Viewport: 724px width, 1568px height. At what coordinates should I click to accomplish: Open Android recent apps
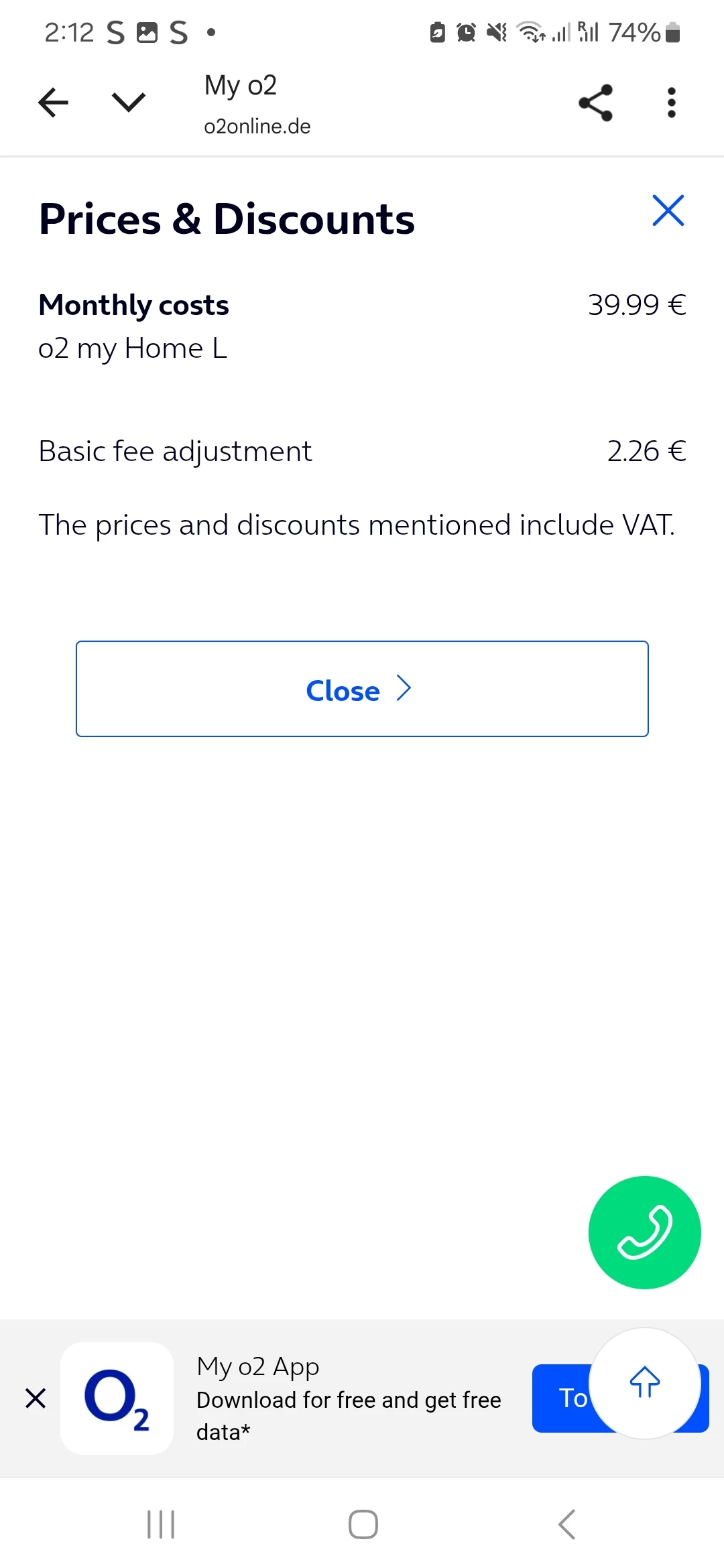pyautogui.click(x=161, y=1524)
